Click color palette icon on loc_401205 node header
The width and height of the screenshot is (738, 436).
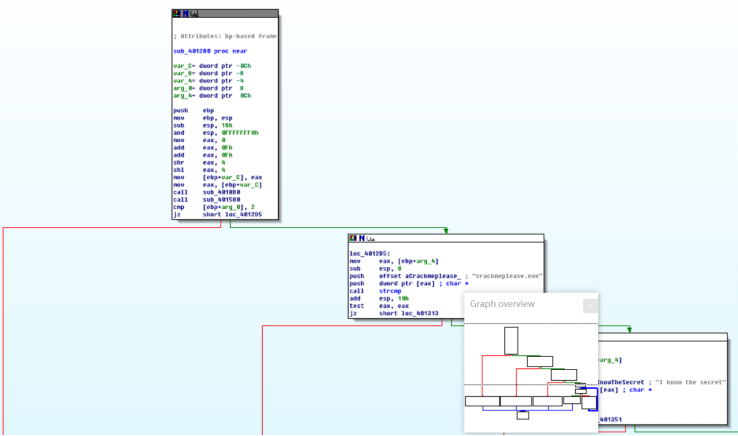click(x=353, y=240)
